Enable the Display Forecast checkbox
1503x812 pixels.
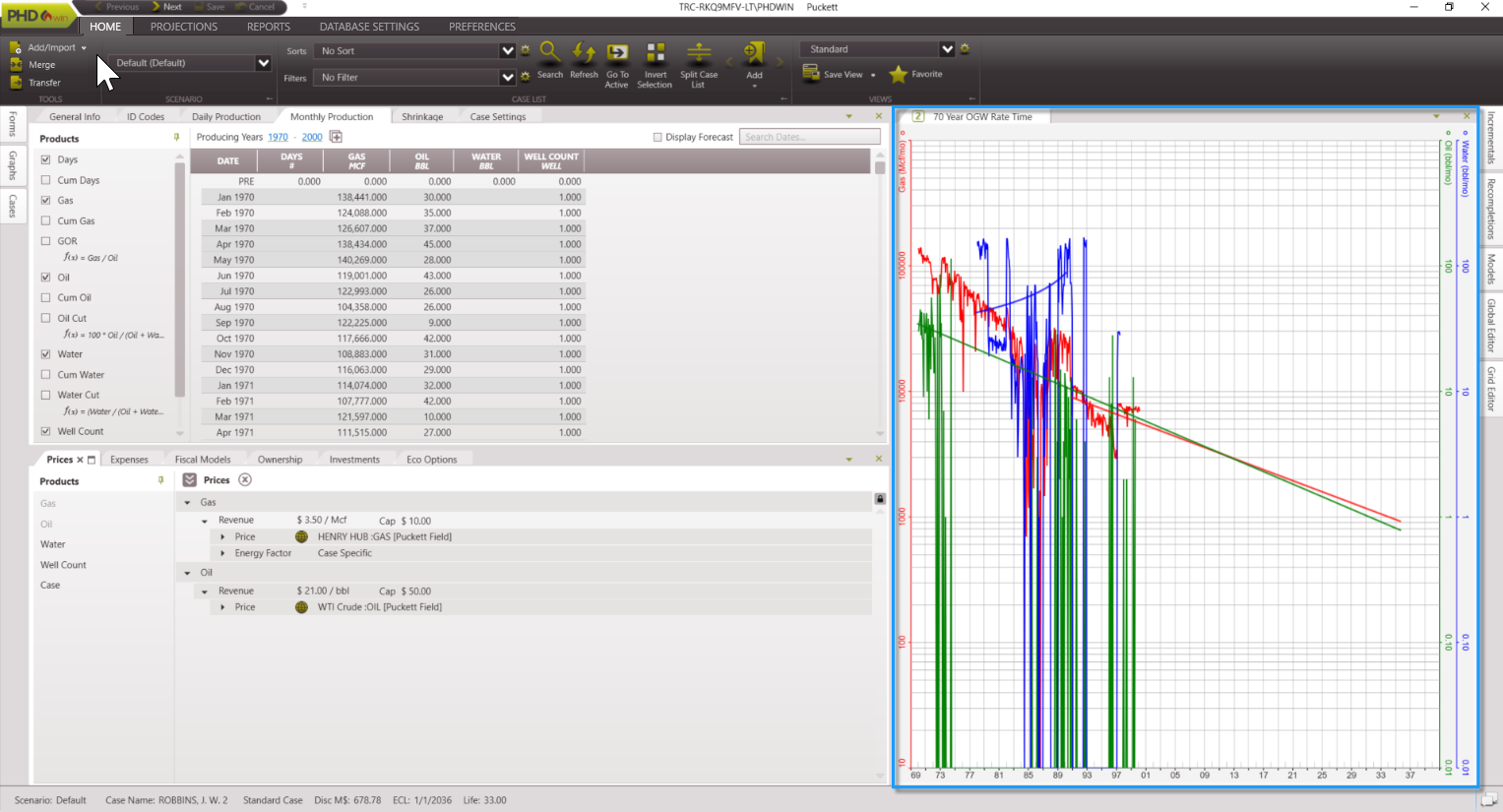pyautogui.click(x=658, y=138)
